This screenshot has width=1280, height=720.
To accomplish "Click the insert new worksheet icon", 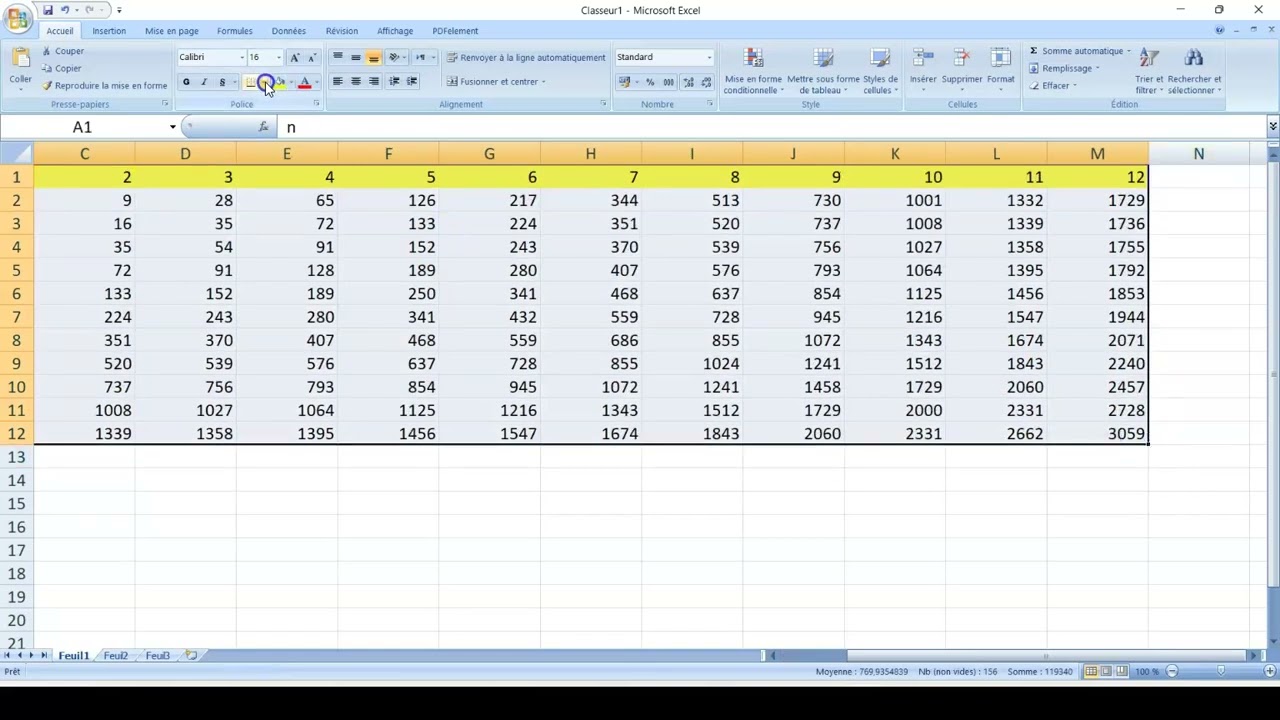I will 191,656.
